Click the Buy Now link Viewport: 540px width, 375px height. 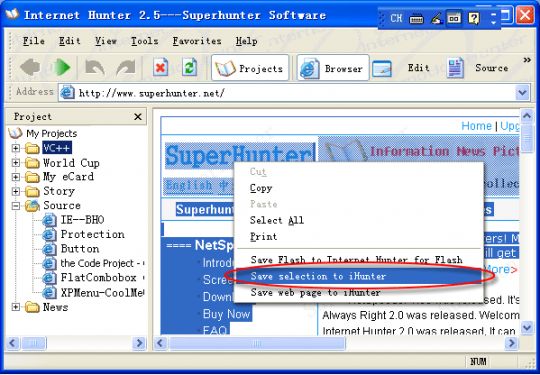coord(226,314)
